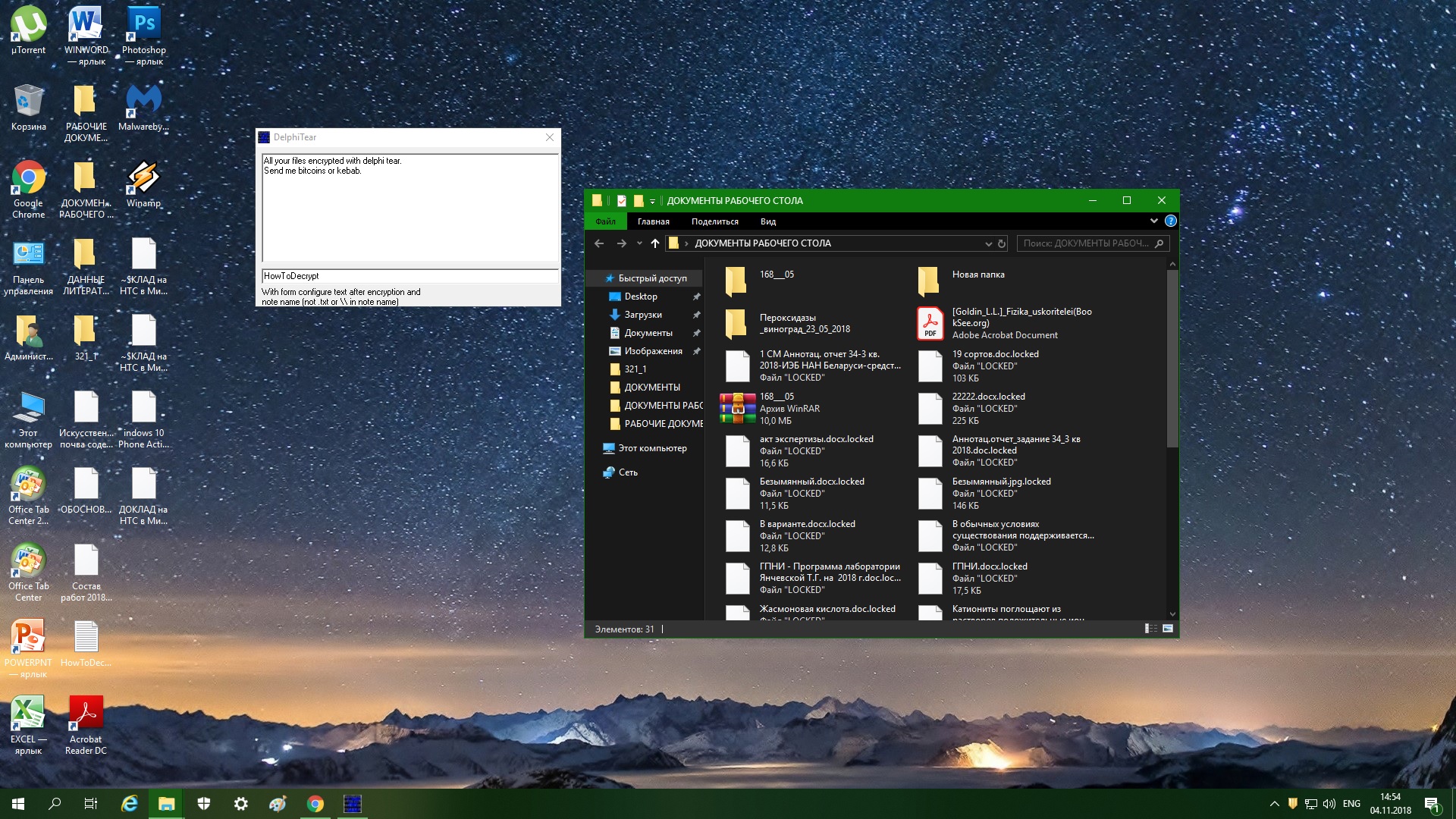Open the Goldin Fizika PDF file
Viewport: 1456px width, 819px height.
930,323
